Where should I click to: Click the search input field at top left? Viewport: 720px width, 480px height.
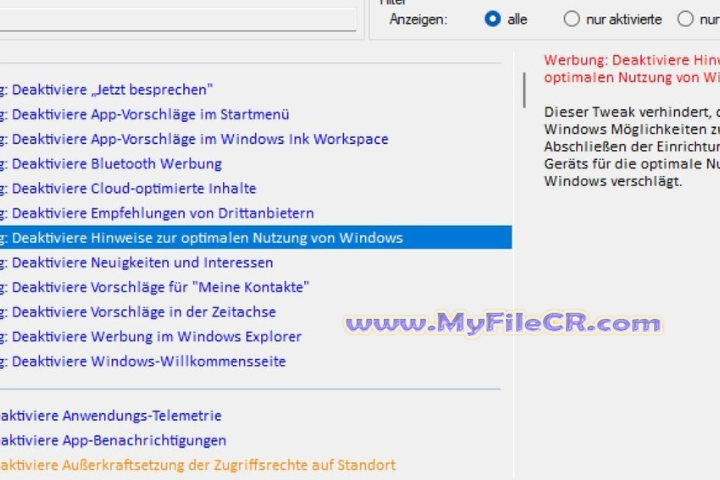point(178,20)
